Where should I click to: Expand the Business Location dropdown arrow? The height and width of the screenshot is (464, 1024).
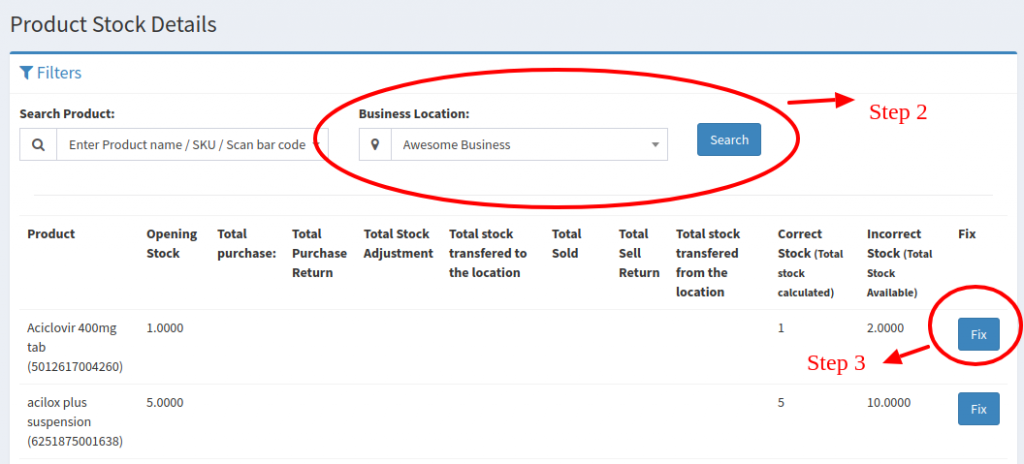(655, 145)
